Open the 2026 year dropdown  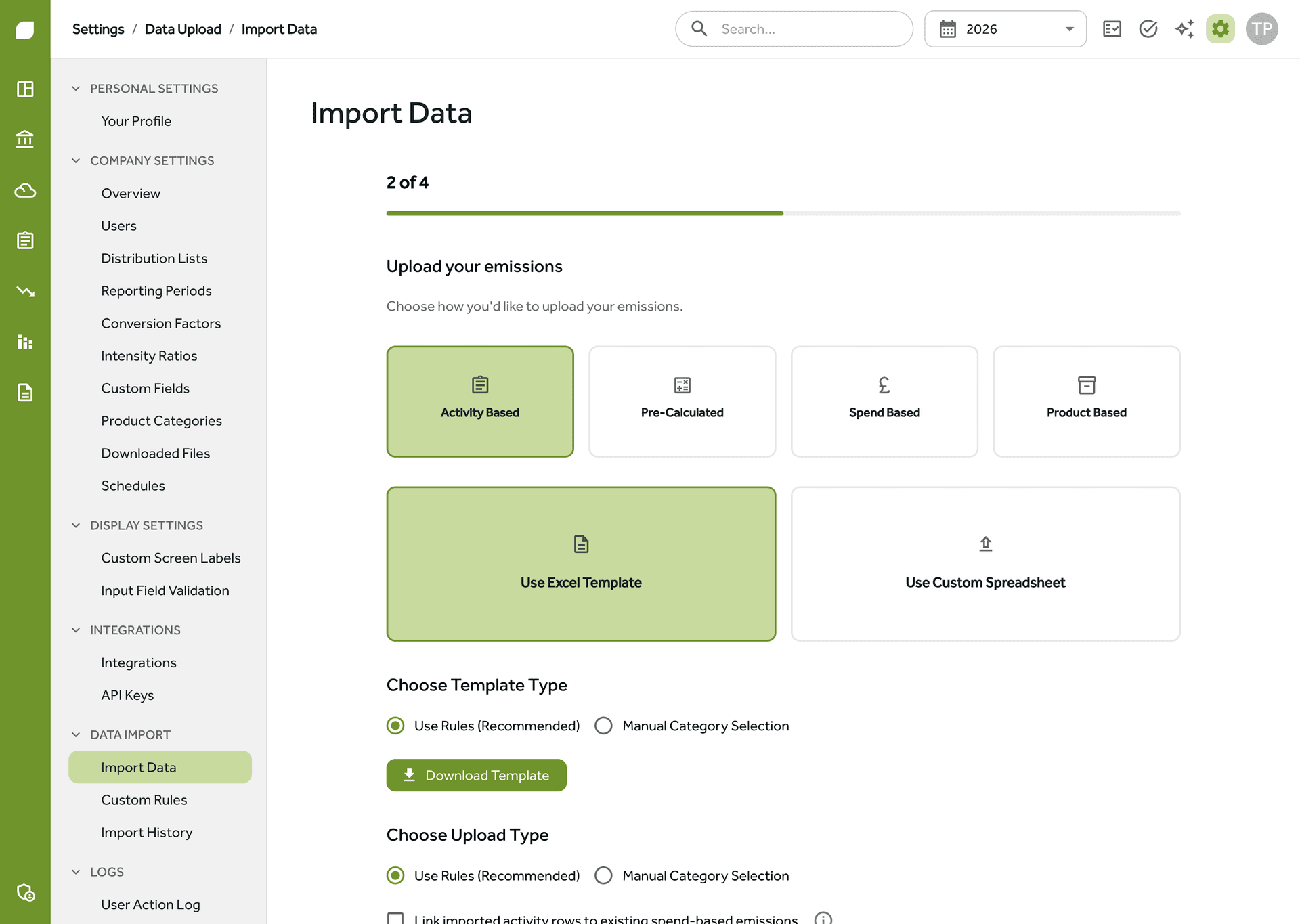[1005, 29]
